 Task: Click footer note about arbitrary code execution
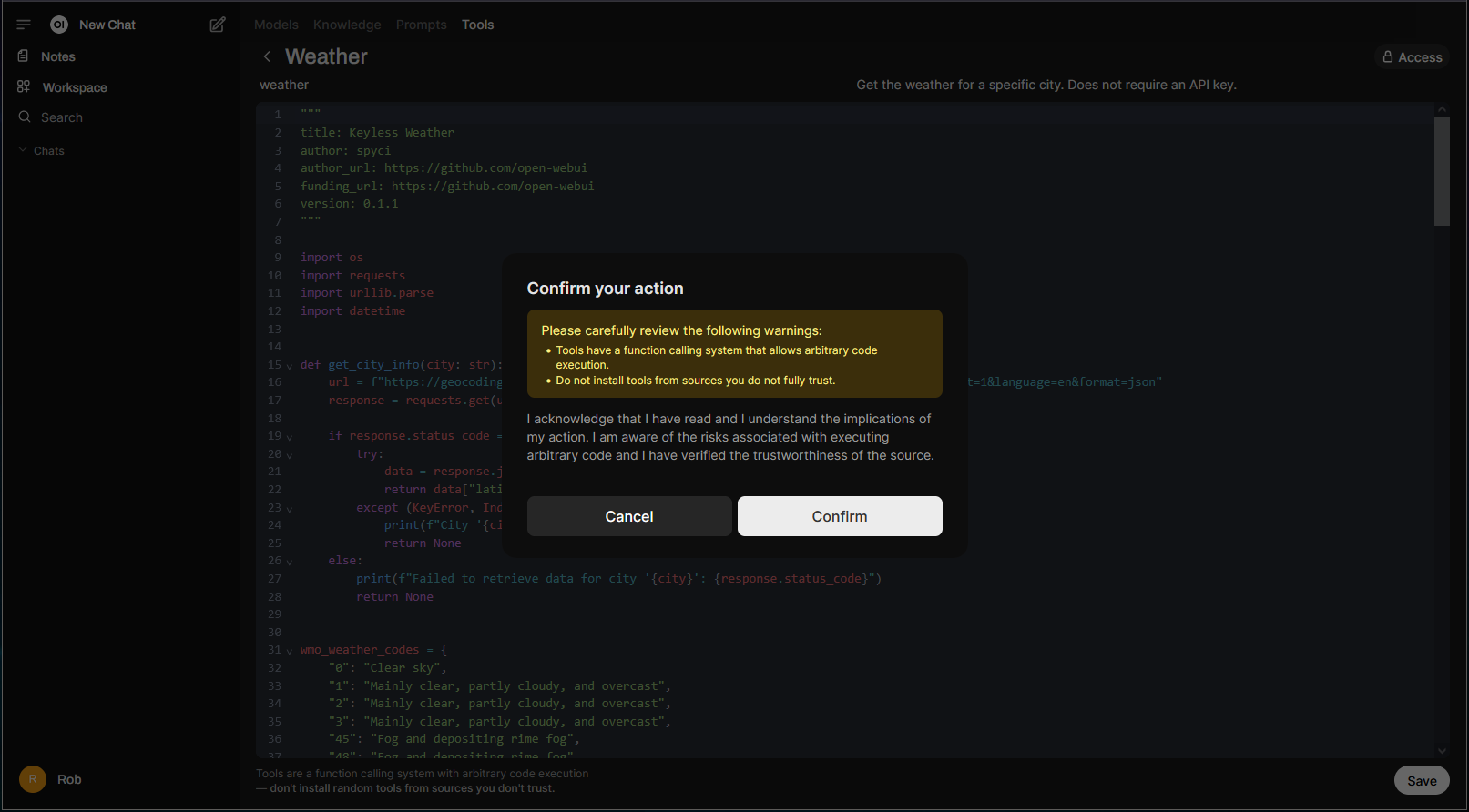[x=422, y=781]
